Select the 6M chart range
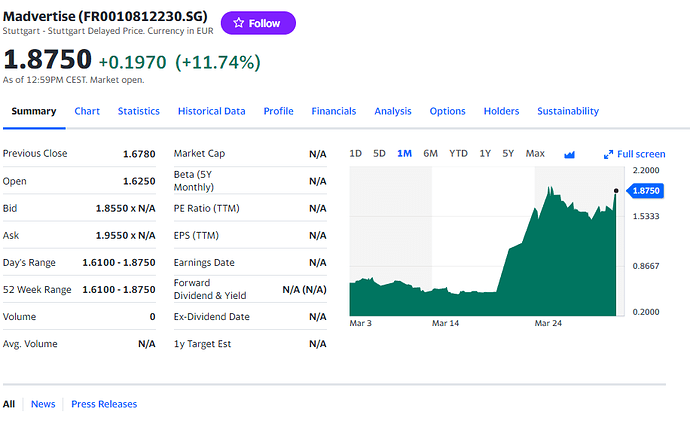Image resolution: width=690 pixels, height=430 pixels. (x=430, y=154)
